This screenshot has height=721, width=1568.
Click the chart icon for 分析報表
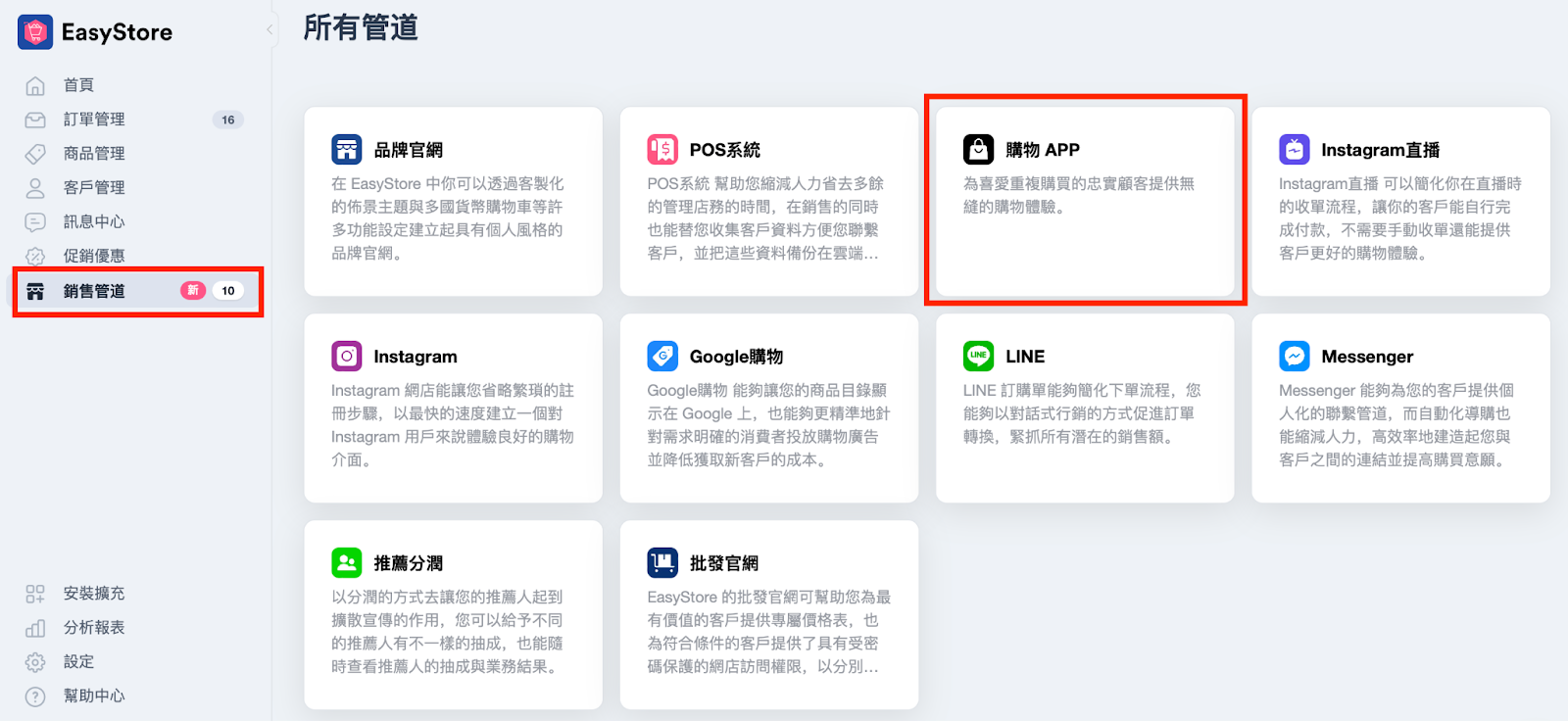point(35,628)
